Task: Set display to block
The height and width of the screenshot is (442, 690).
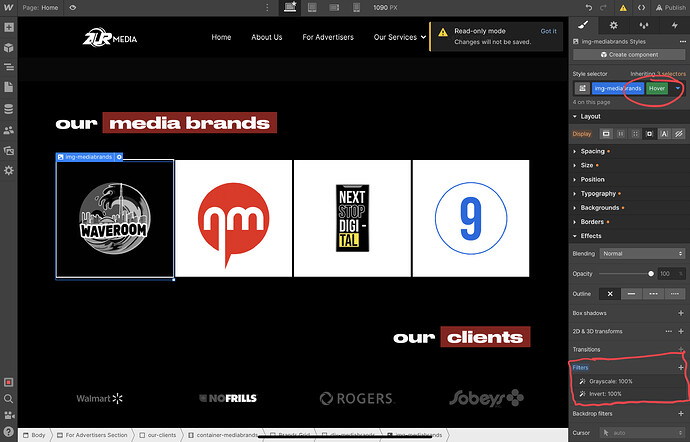Action: [x=606, y=134]
